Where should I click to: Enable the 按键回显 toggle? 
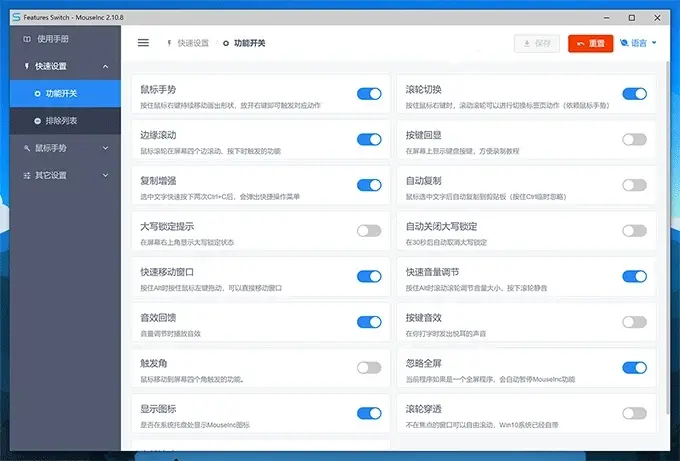pos(634,140)
